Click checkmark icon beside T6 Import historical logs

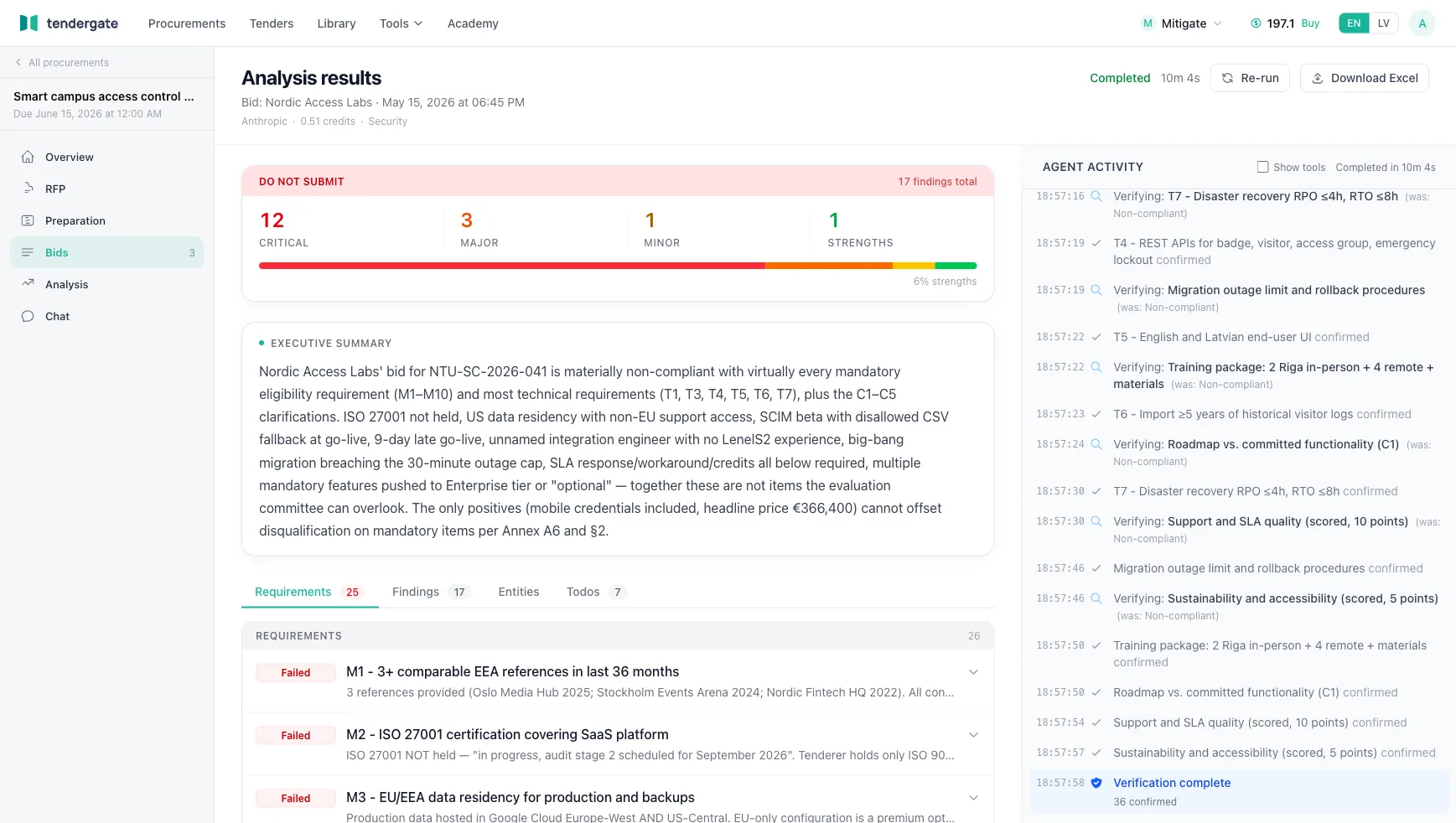1096,414
